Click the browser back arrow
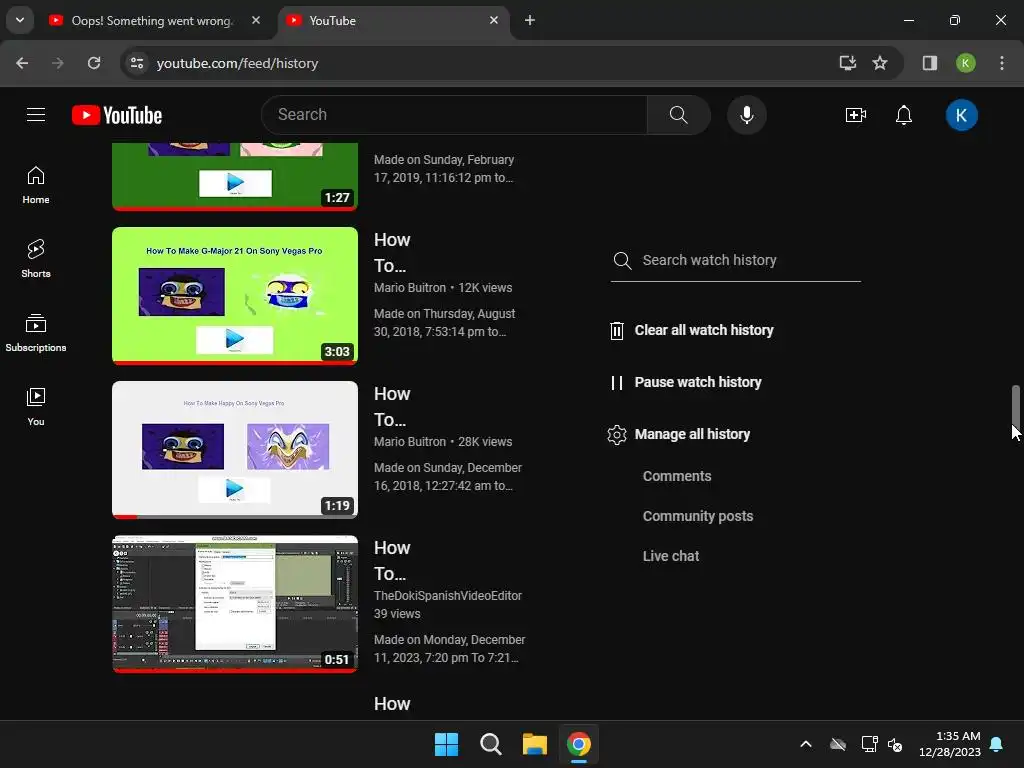 22,63
